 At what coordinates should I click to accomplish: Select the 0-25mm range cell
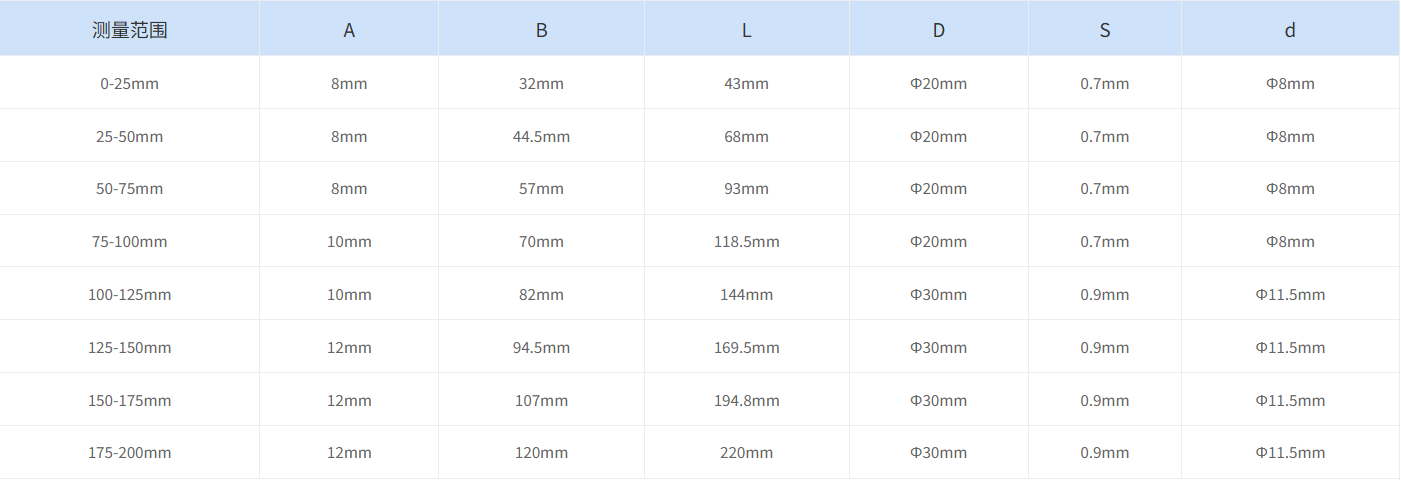[x=130, y=84]
